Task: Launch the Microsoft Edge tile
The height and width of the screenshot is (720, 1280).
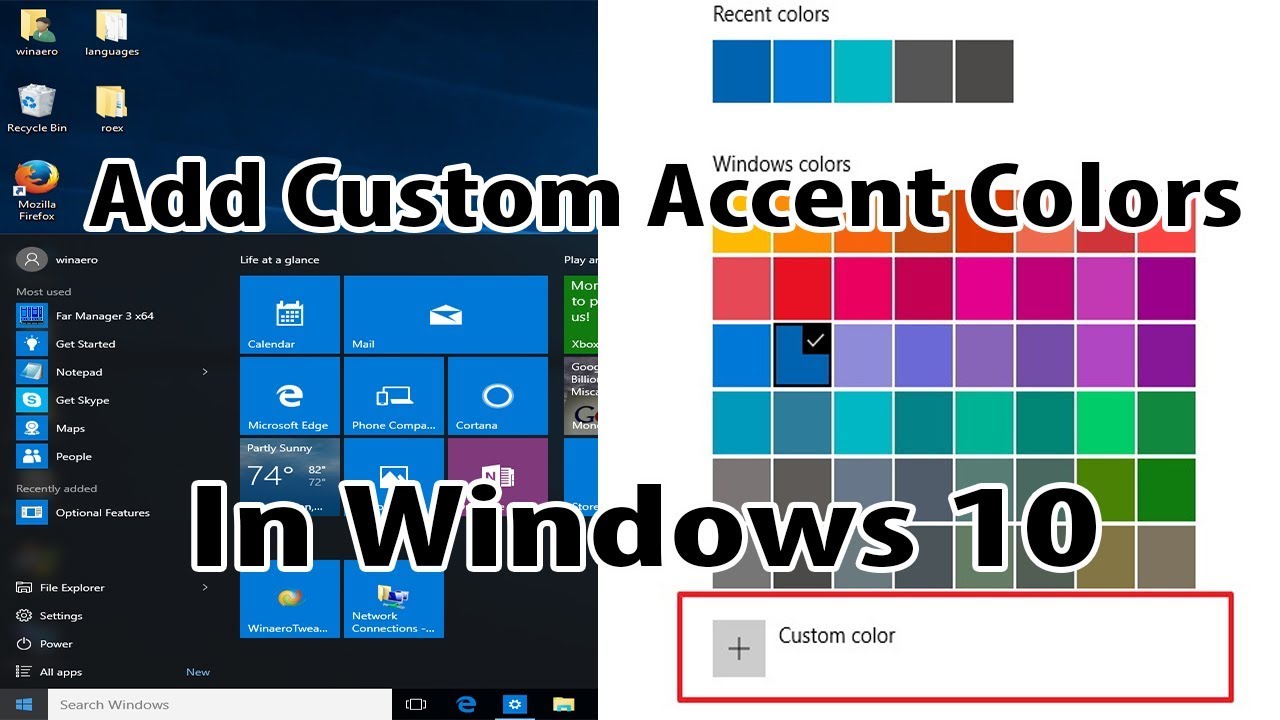Action: [x=290, y=396]
